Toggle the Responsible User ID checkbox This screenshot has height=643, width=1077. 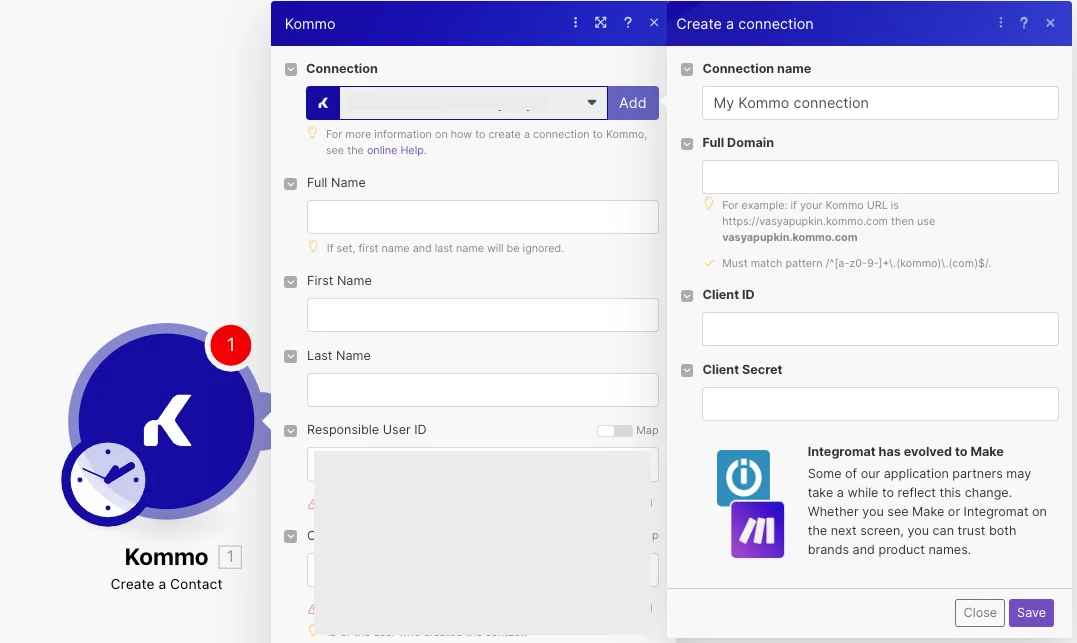point(291,431)
